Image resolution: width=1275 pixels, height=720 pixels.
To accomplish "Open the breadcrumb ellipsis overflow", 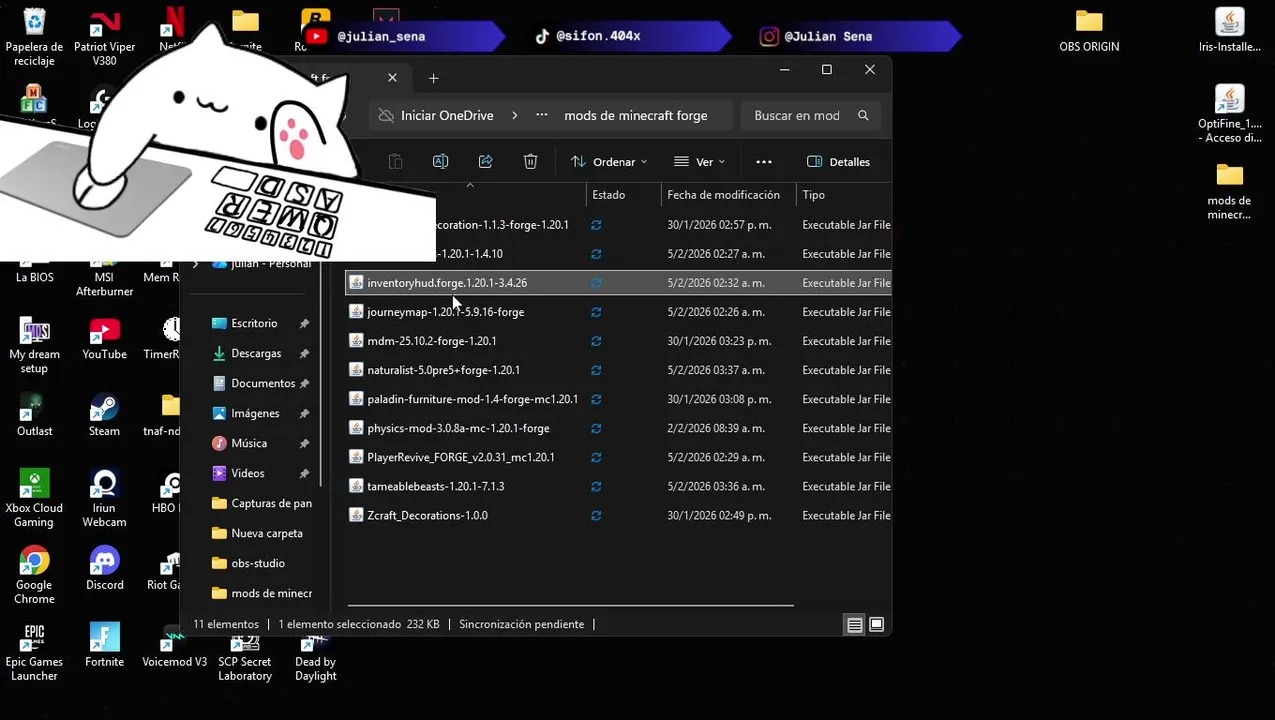I will pyautogui.click(x=541, y=115).
